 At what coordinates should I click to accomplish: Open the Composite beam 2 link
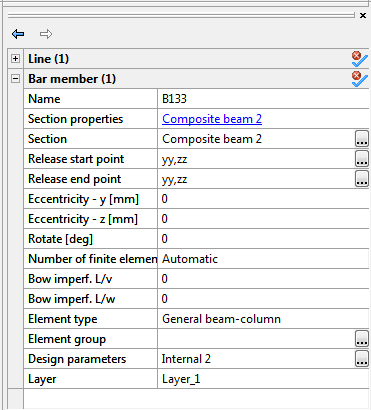(212, 119)
